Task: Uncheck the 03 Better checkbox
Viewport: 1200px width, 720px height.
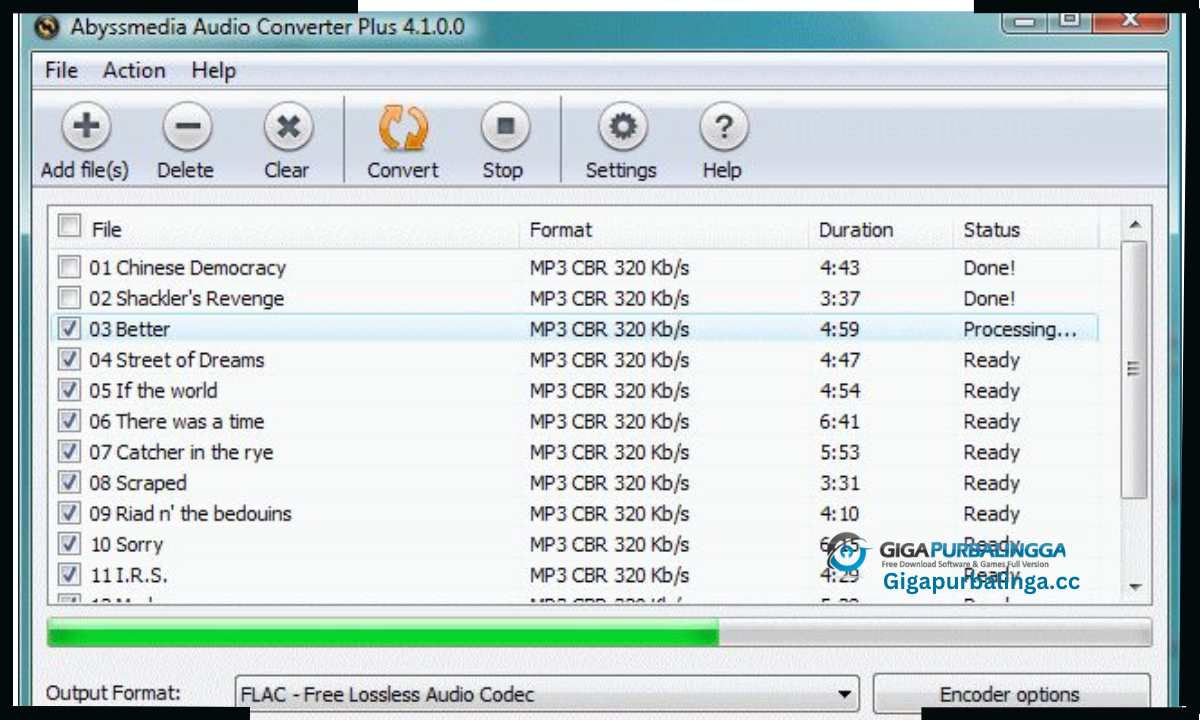Action: 69,328
